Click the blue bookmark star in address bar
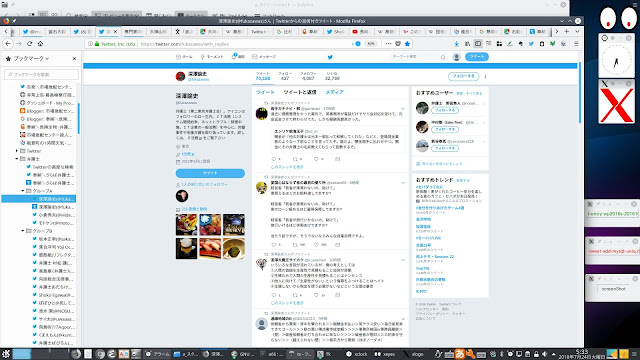640x360 pixels. [x=407, y=44]
